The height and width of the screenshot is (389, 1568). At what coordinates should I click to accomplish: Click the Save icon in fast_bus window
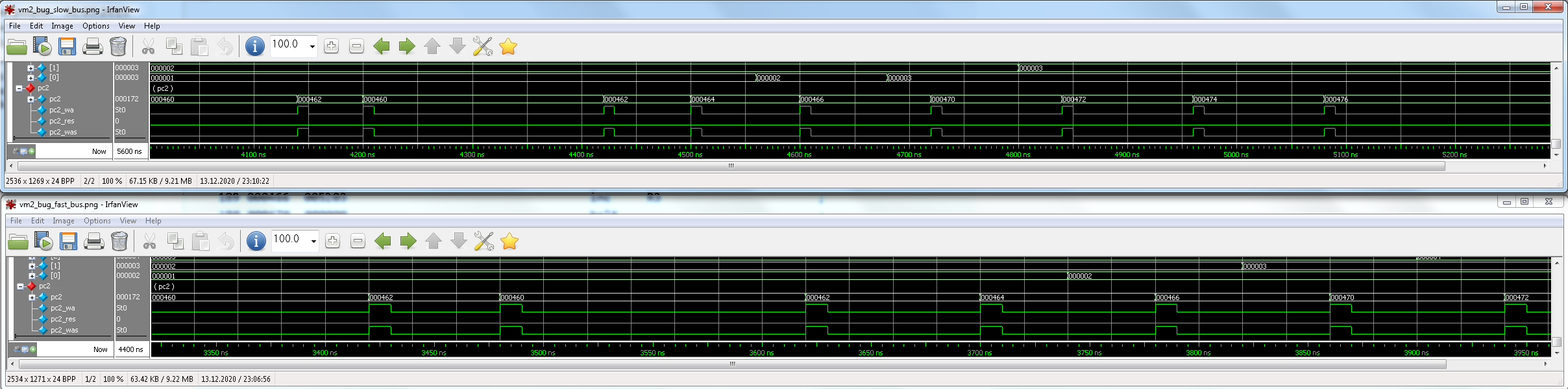(x=68, y=242)
